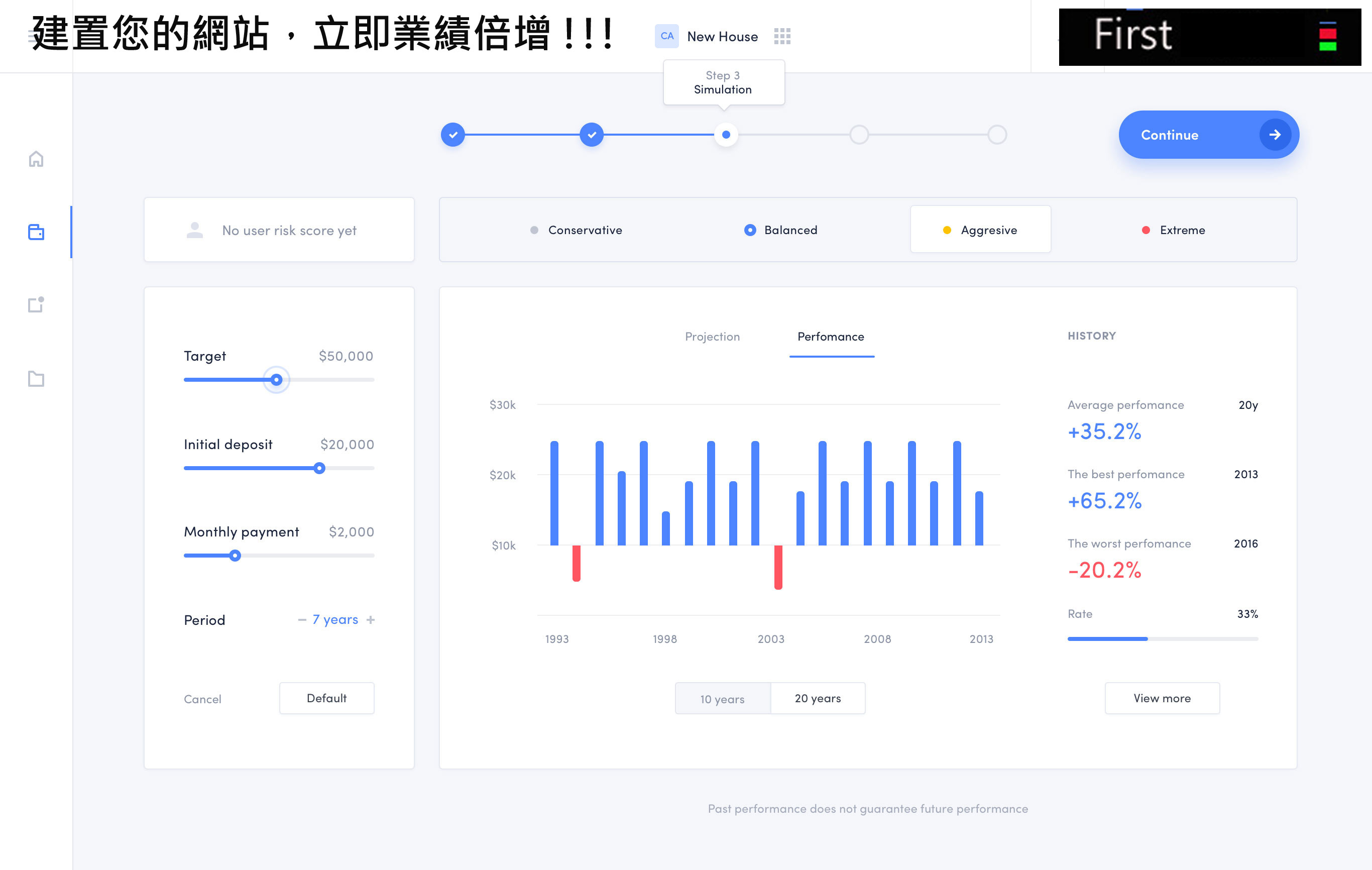This screenshot has height=870, width=1372.
Task: Click the Initial deposit slider handle
Action: click(x=319, y=468)
